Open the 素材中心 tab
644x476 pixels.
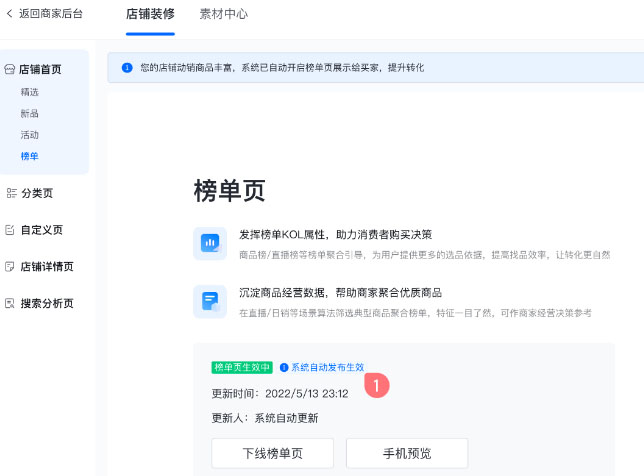point(224,14)
